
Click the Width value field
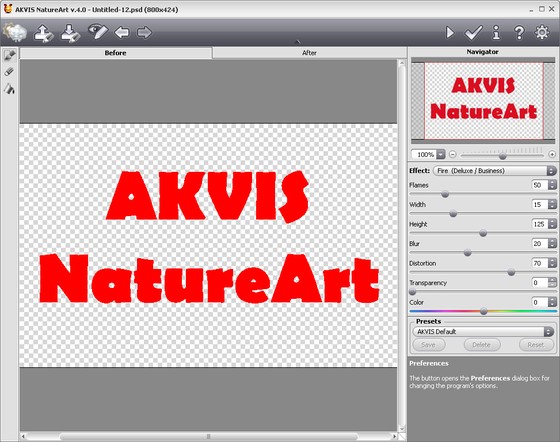click(540, 205)
